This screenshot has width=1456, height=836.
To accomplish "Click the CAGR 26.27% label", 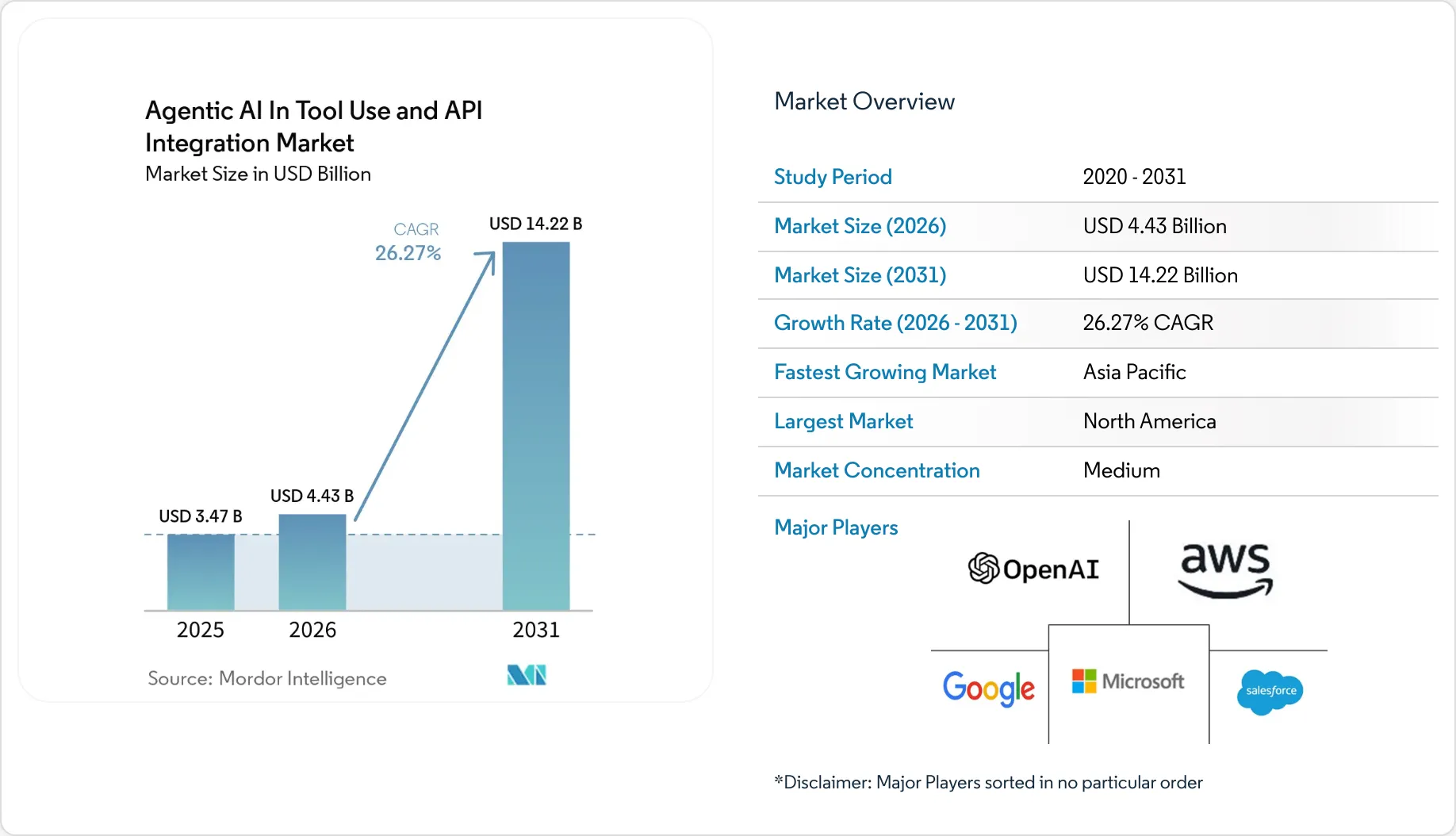I will click(408, 242).
